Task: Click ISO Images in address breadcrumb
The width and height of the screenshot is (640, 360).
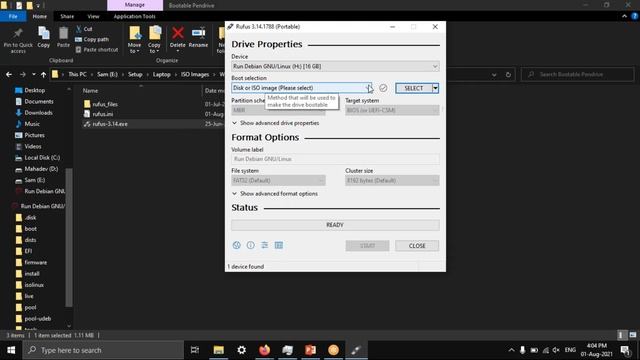Action: click(x=195, y=74)
